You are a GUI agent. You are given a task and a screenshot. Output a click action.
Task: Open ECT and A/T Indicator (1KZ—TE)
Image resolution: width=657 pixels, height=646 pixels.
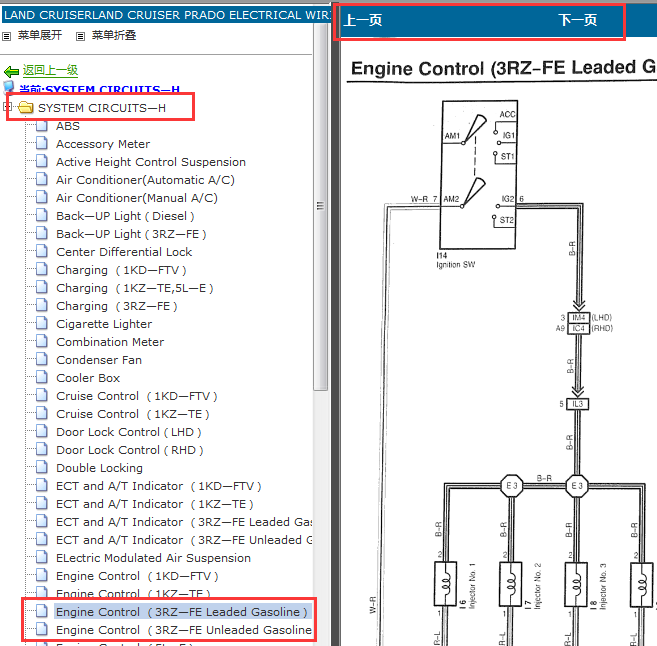pos(155,504)
